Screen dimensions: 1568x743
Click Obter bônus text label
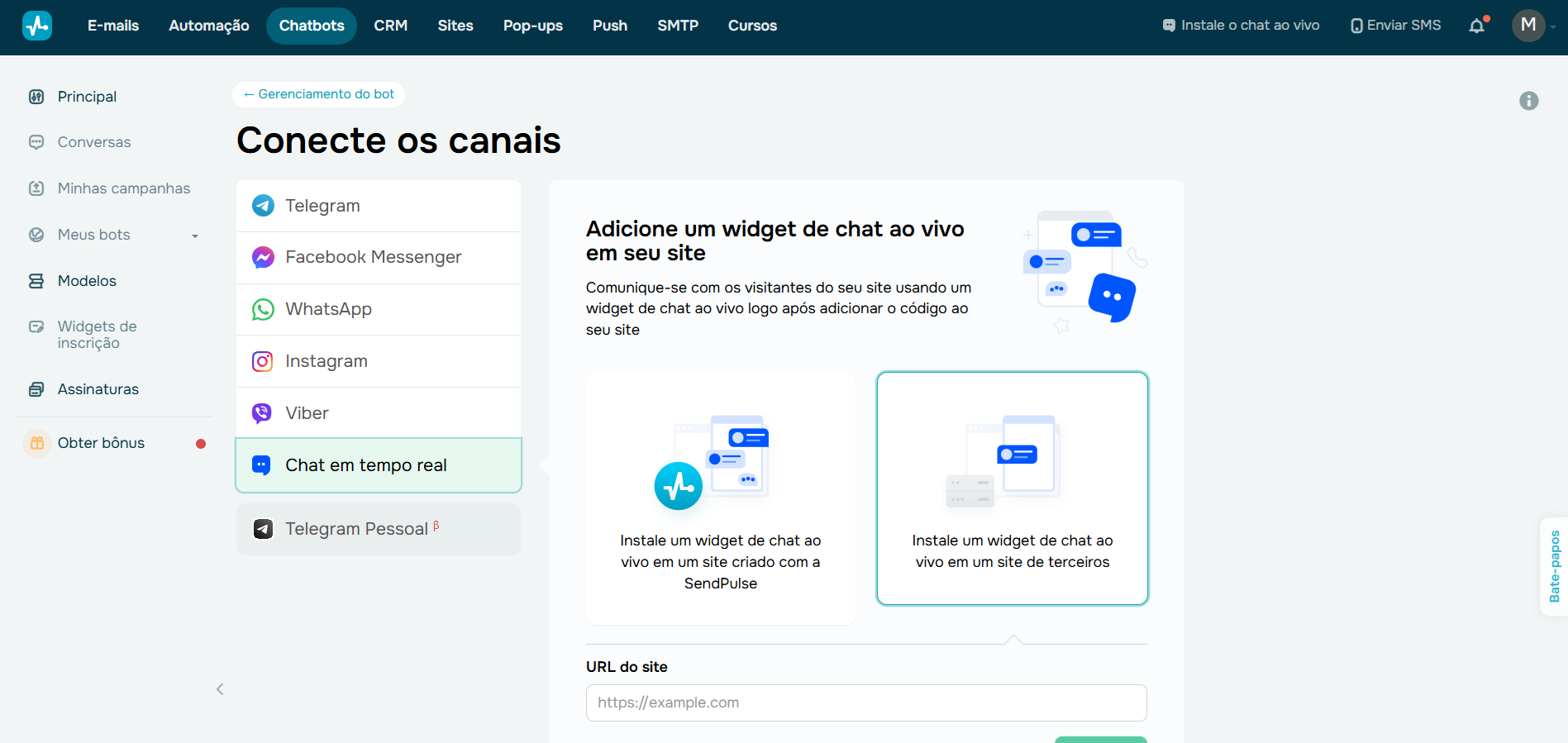pyautogui.click(x=101, y=443)
